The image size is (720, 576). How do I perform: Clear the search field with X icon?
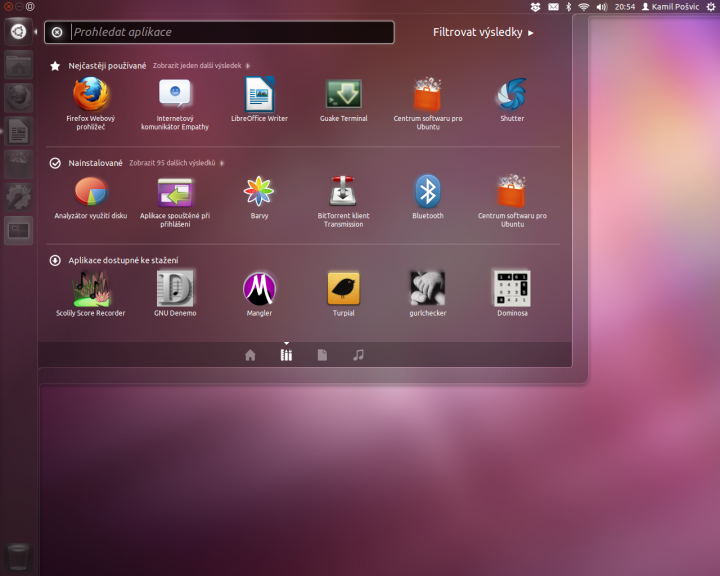coord(57,32)
